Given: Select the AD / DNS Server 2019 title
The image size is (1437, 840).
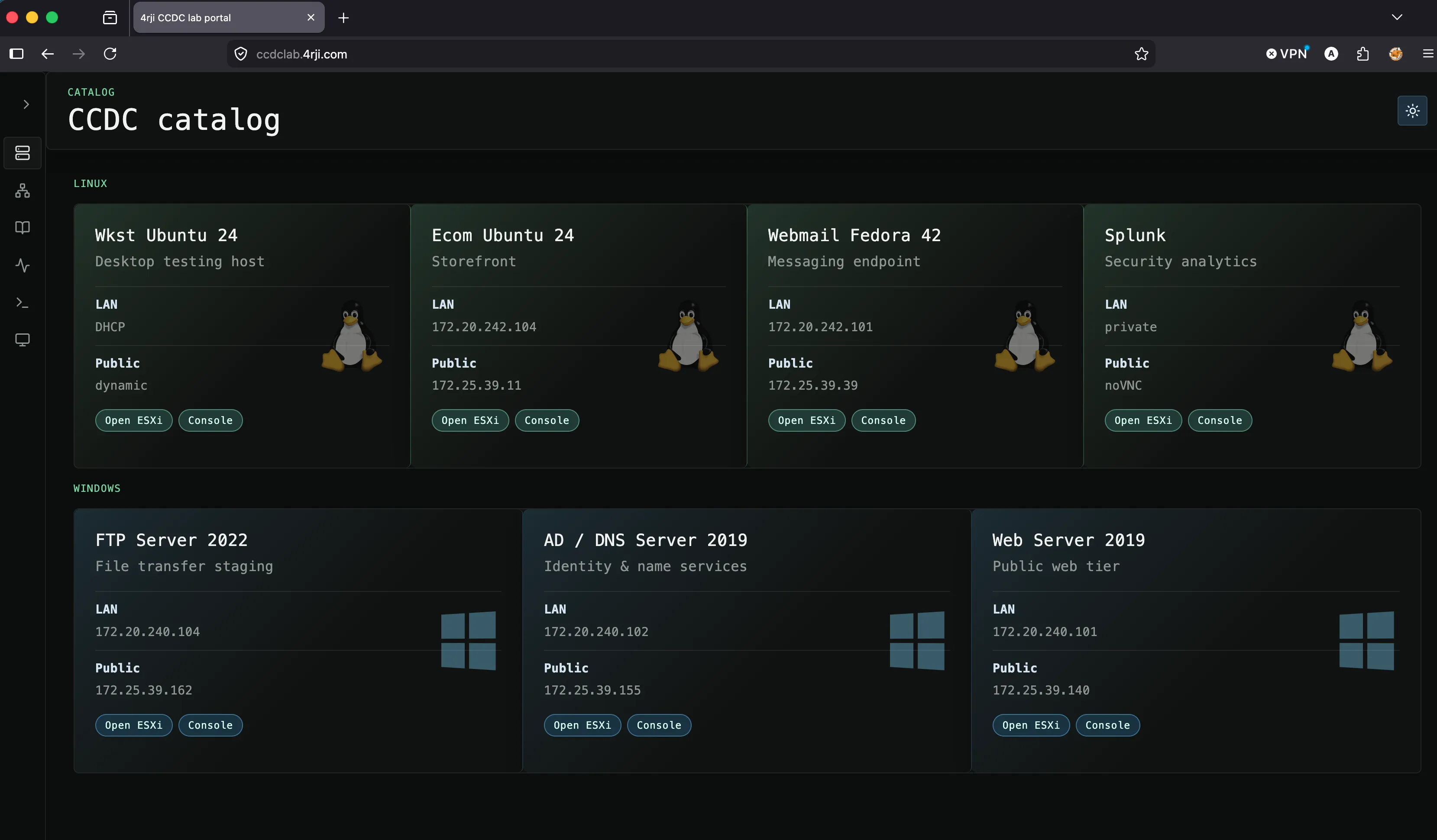Looking at the screenshot, I should click(x=645, y=540).
